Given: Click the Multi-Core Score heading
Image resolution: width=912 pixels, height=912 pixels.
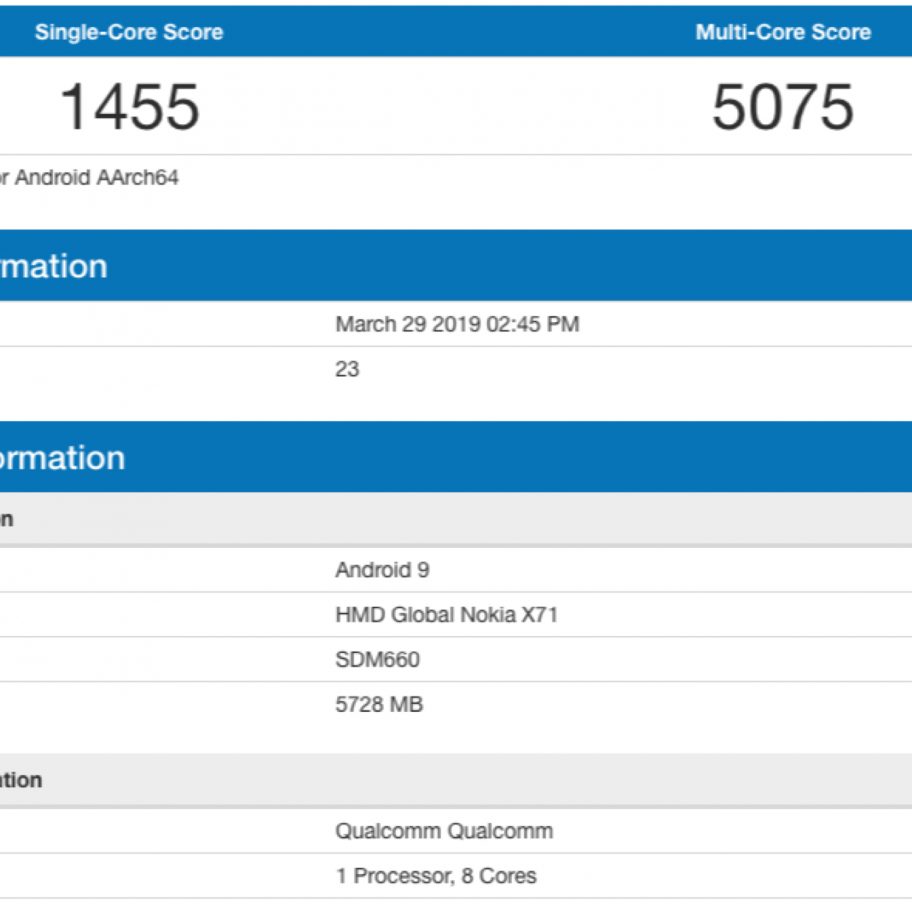Looking at the screenshot, I should click(x=783, y=32).
